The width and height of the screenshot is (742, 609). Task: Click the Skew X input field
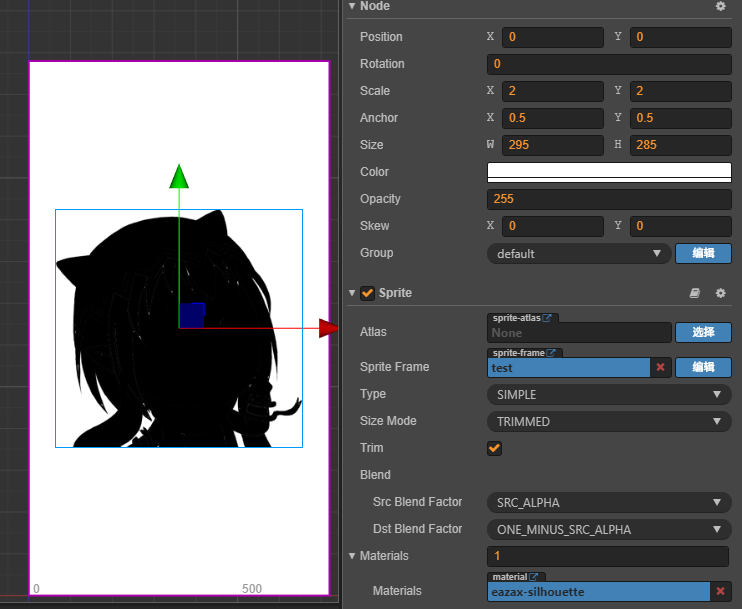click(x=553, y=226)
